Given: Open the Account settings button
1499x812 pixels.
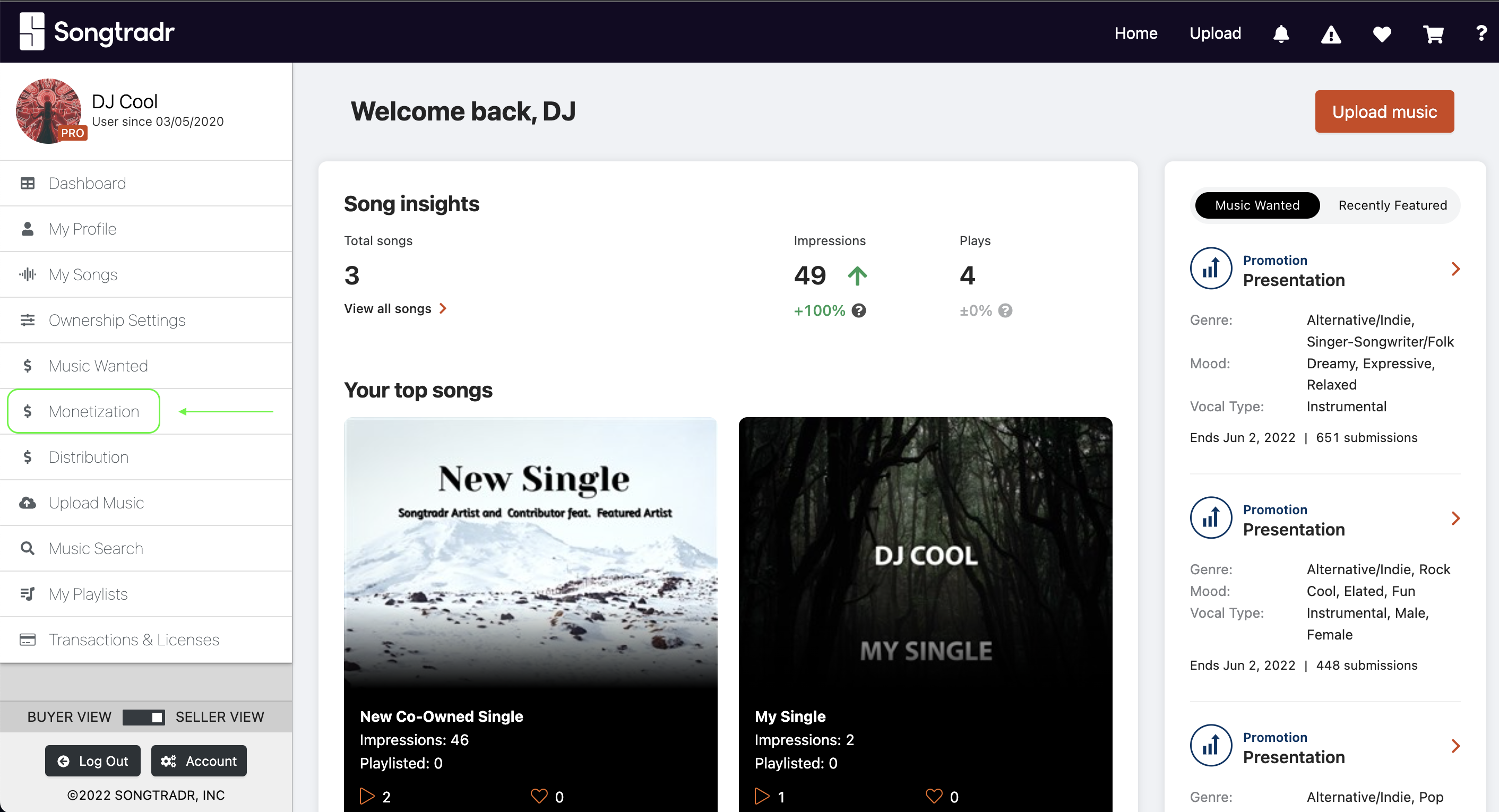Looking at the screenshot, I should tap(199, 761).
